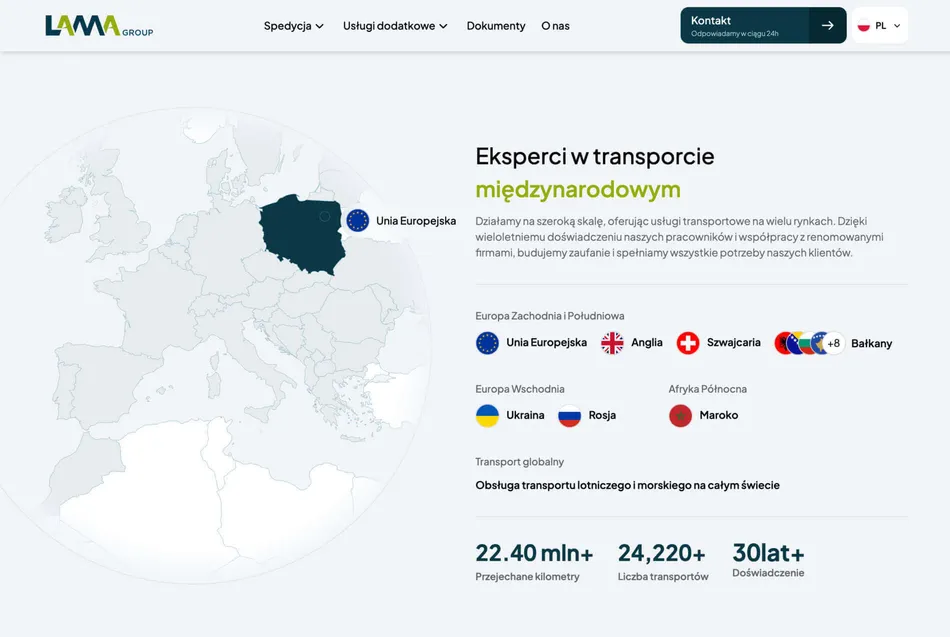Choose the Ukraina flag icon
This screenshot has height=637, width=950.
[487, 416]
